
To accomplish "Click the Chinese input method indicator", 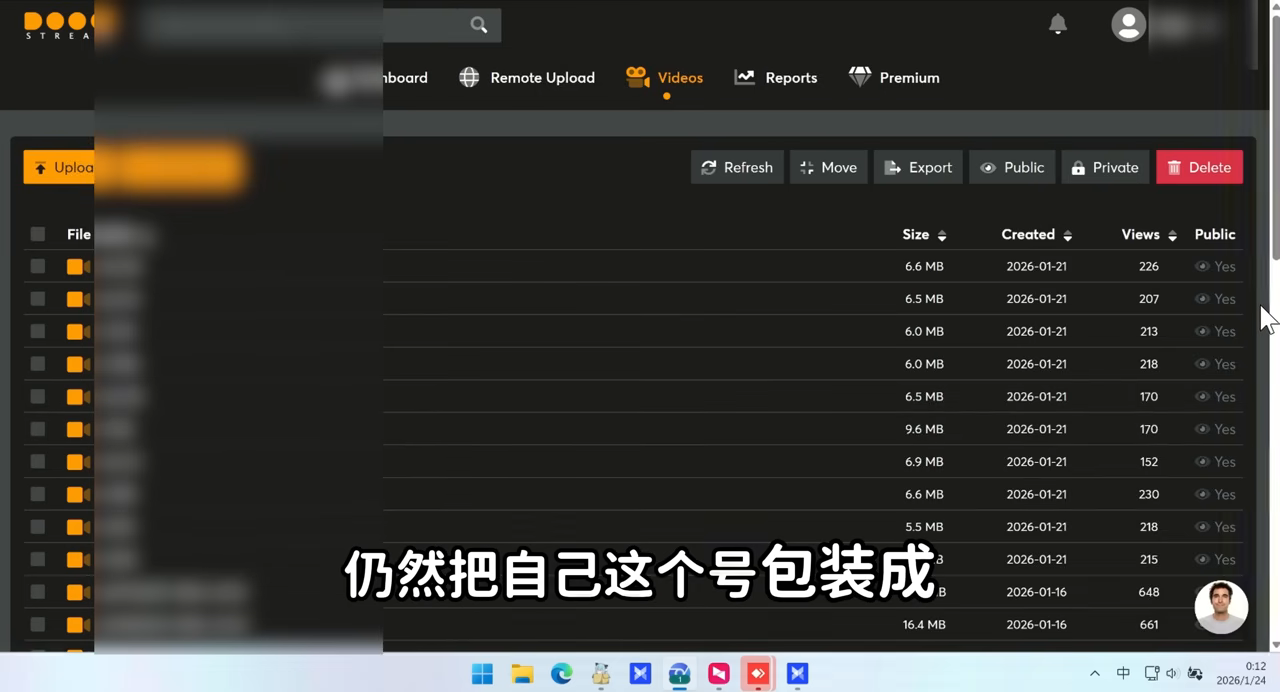I will tap(1123, 674).
